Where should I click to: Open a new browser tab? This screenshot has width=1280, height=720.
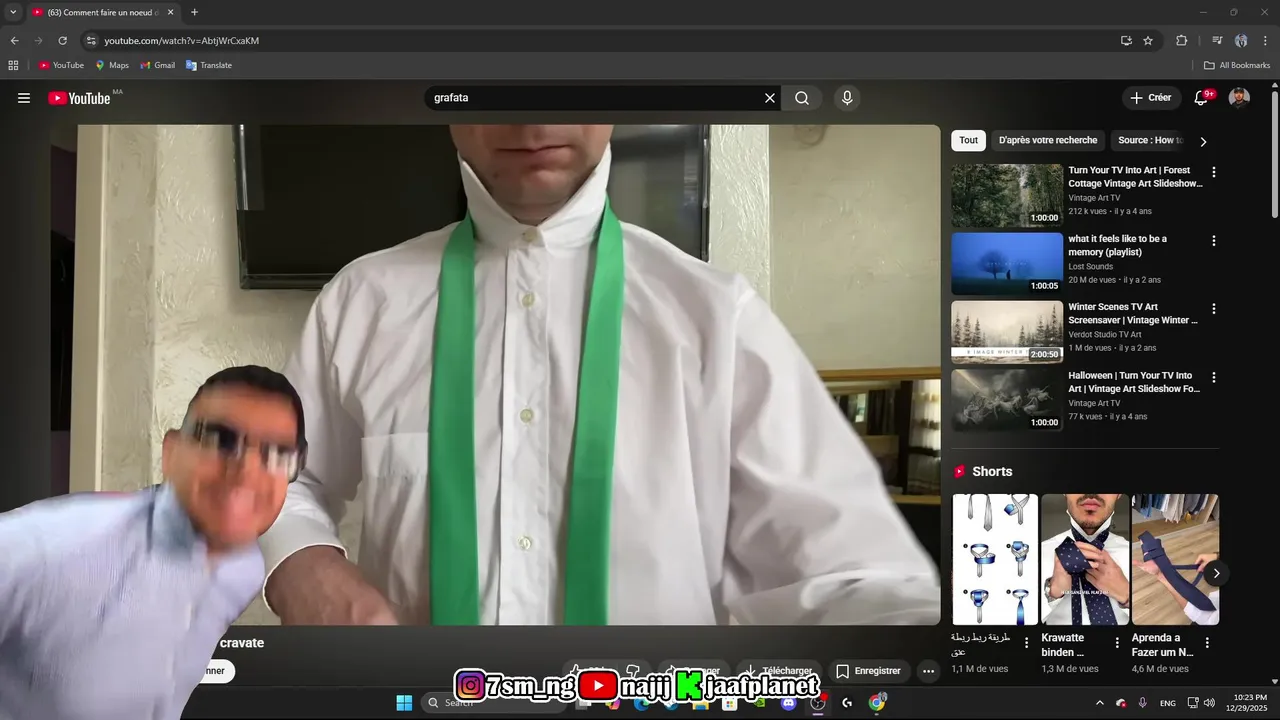coord(194,12)
